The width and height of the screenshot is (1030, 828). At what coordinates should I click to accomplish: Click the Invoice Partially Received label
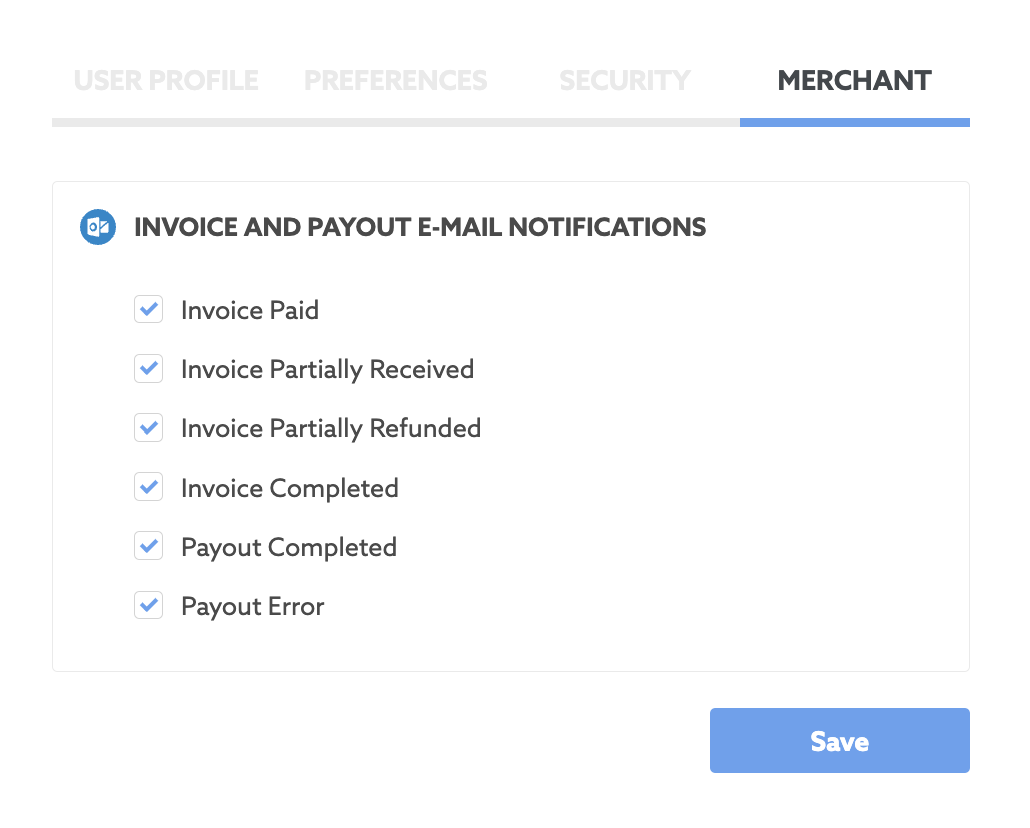pyautogui.click(x=327, y=370)
